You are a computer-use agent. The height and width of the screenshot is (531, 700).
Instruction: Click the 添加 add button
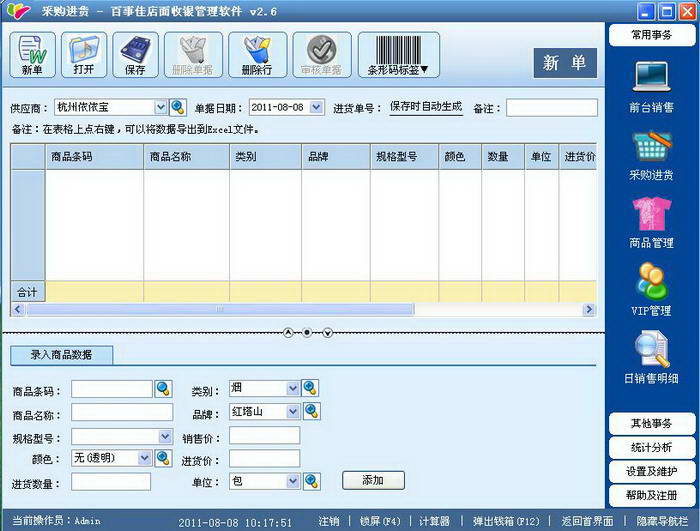(x=373, y=481)
